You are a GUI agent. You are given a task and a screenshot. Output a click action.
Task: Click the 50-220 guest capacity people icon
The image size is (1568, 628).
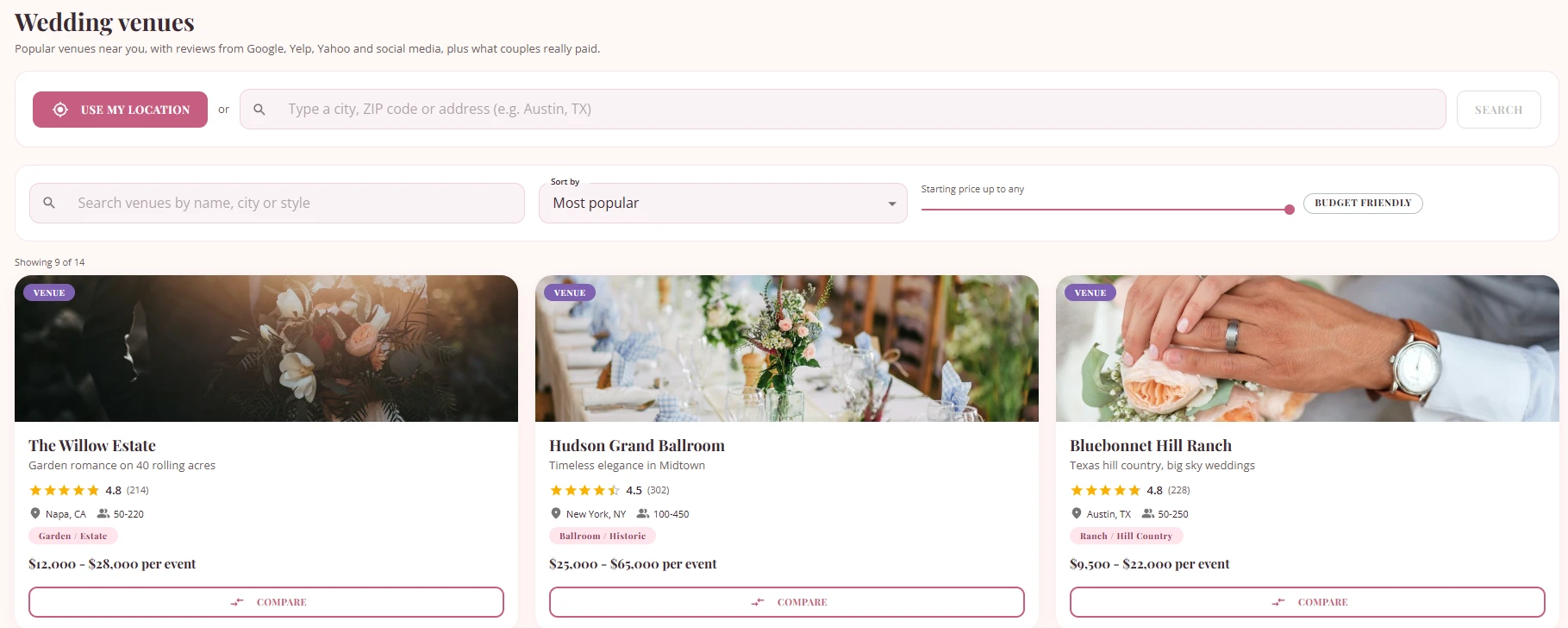[x=103, y=513]
